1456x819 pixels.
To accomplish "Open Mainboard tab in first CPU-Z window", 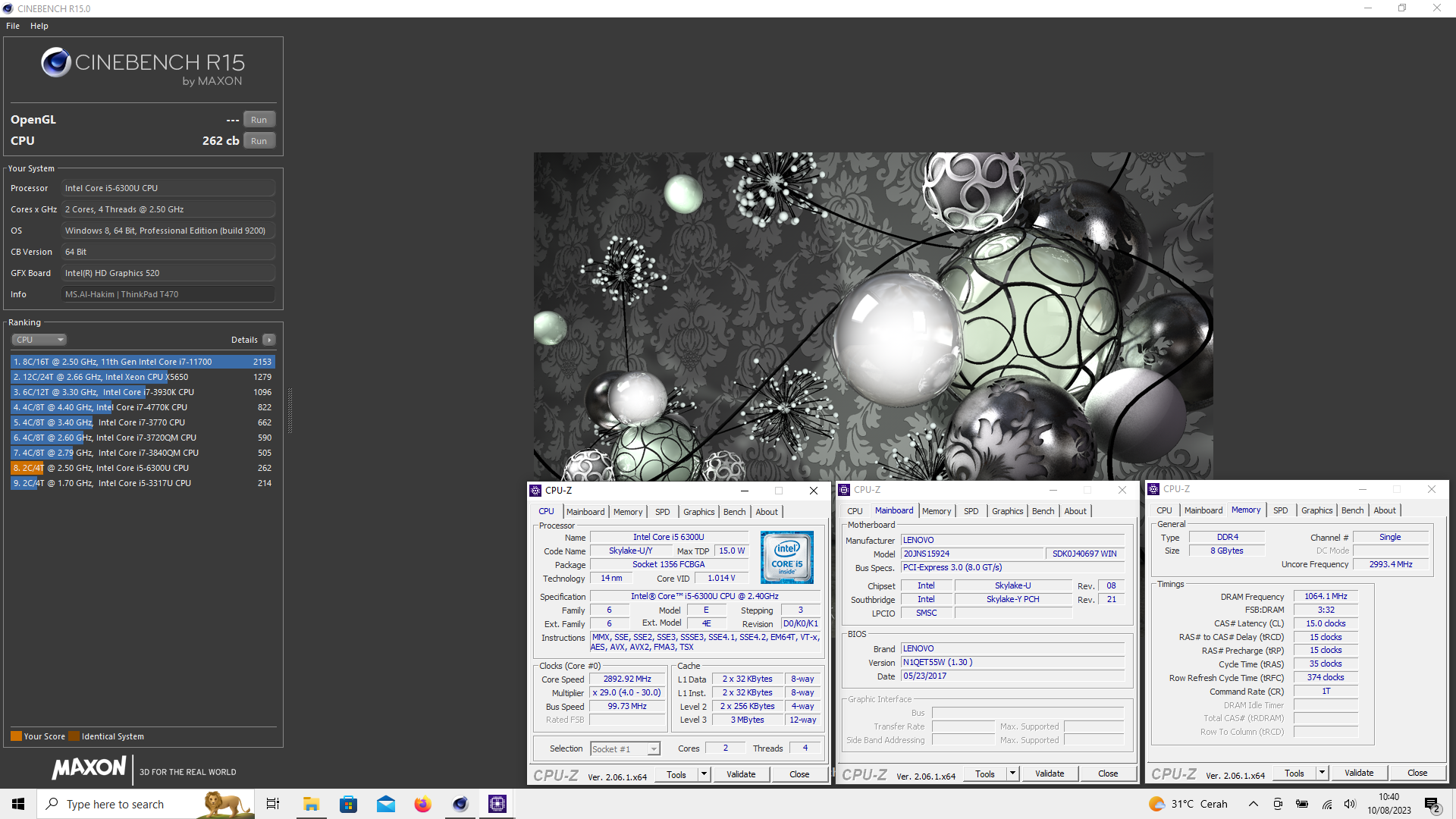I will click(585, 512).
